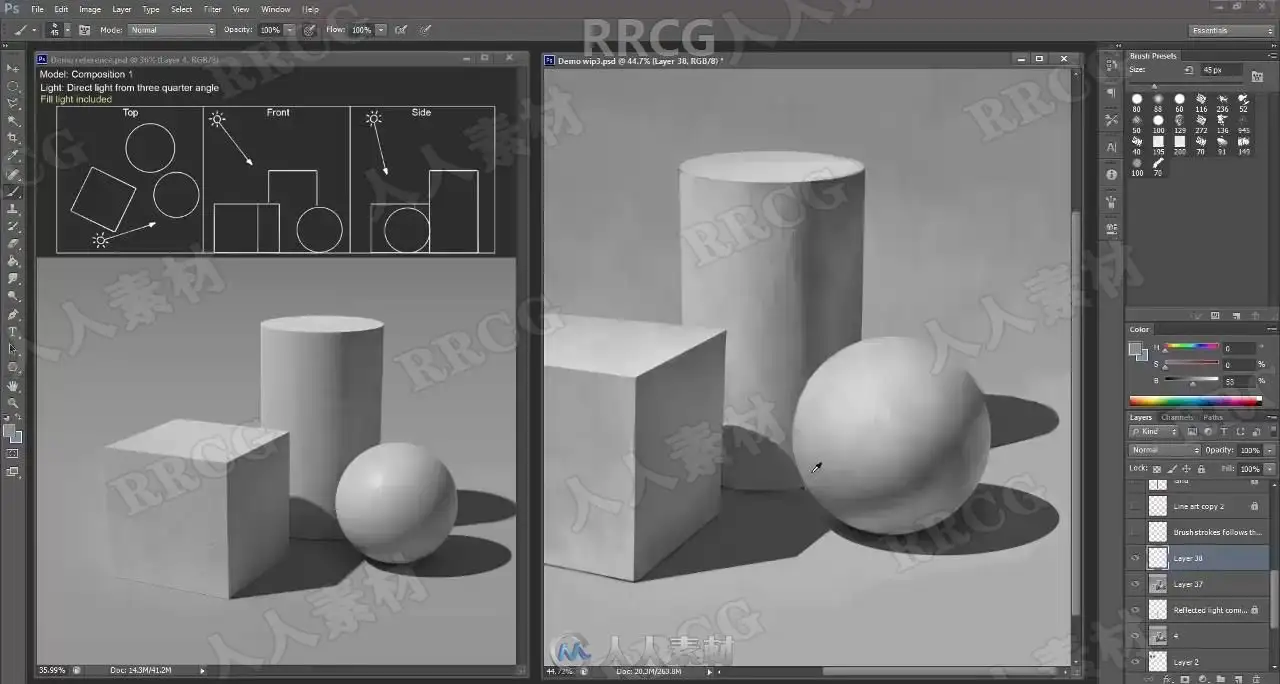Create a new layer with the bottom icon
1280x684 pixels.
(x=1240, y=678)
